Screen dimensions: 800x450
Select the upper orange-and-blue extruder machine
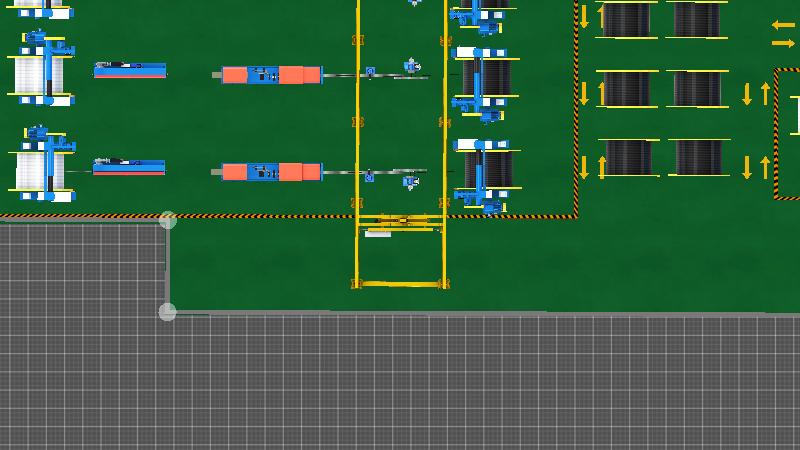tap(270, 75)
